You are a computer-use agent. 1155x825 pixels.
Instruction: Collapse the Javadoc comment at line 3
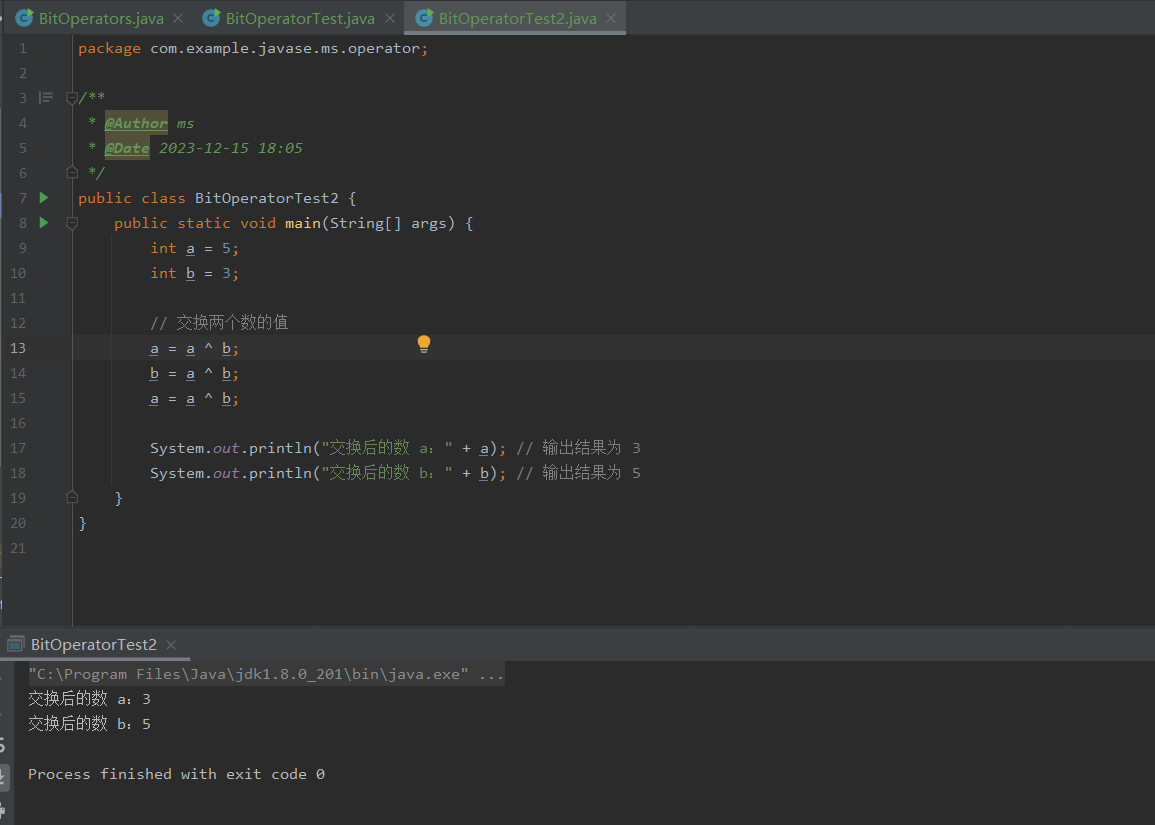pyautogui.click(x=72, y=98)
